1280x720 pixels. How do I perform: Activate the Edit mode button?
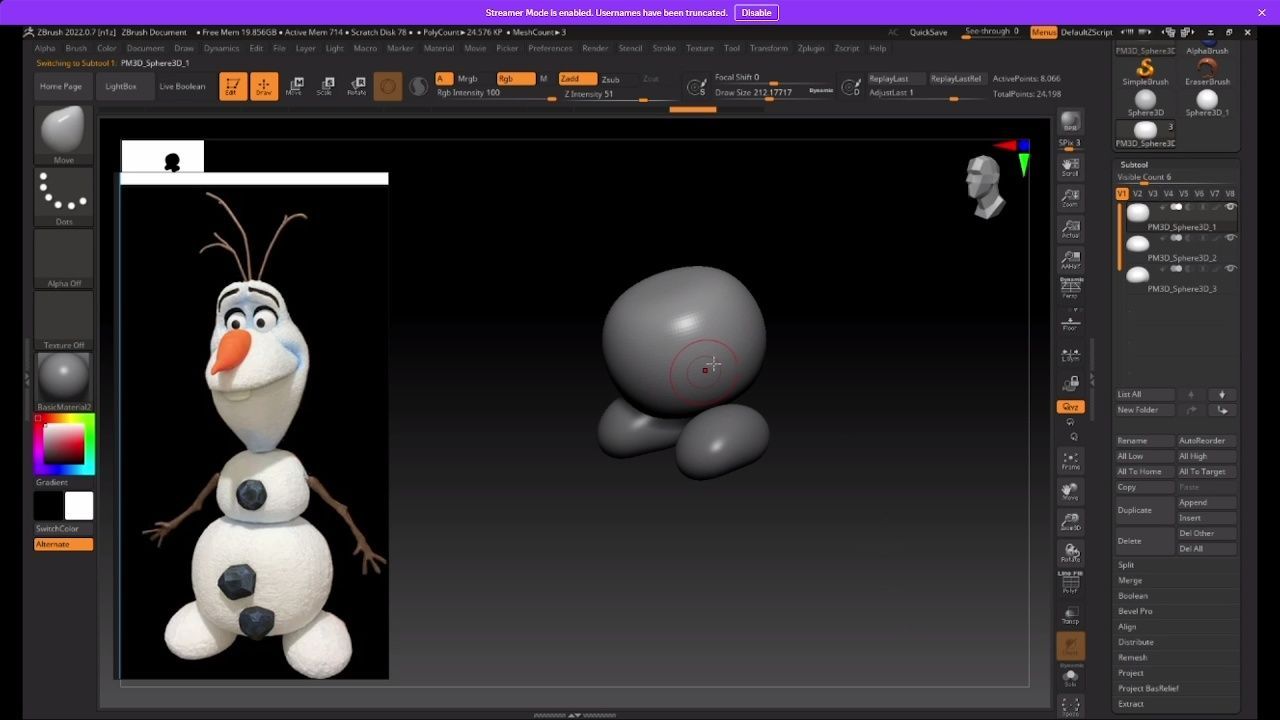[232, 86]
